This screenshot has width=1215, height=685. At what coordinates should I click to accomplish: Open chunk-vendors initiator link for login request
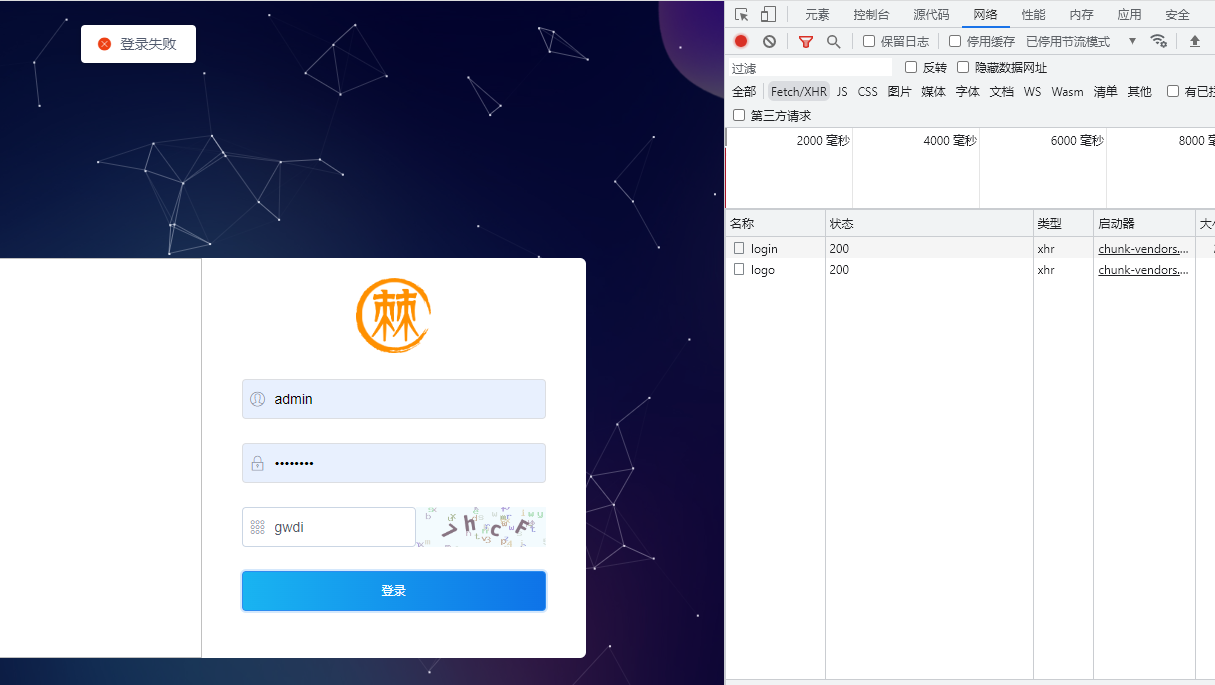click(1143, 249)
